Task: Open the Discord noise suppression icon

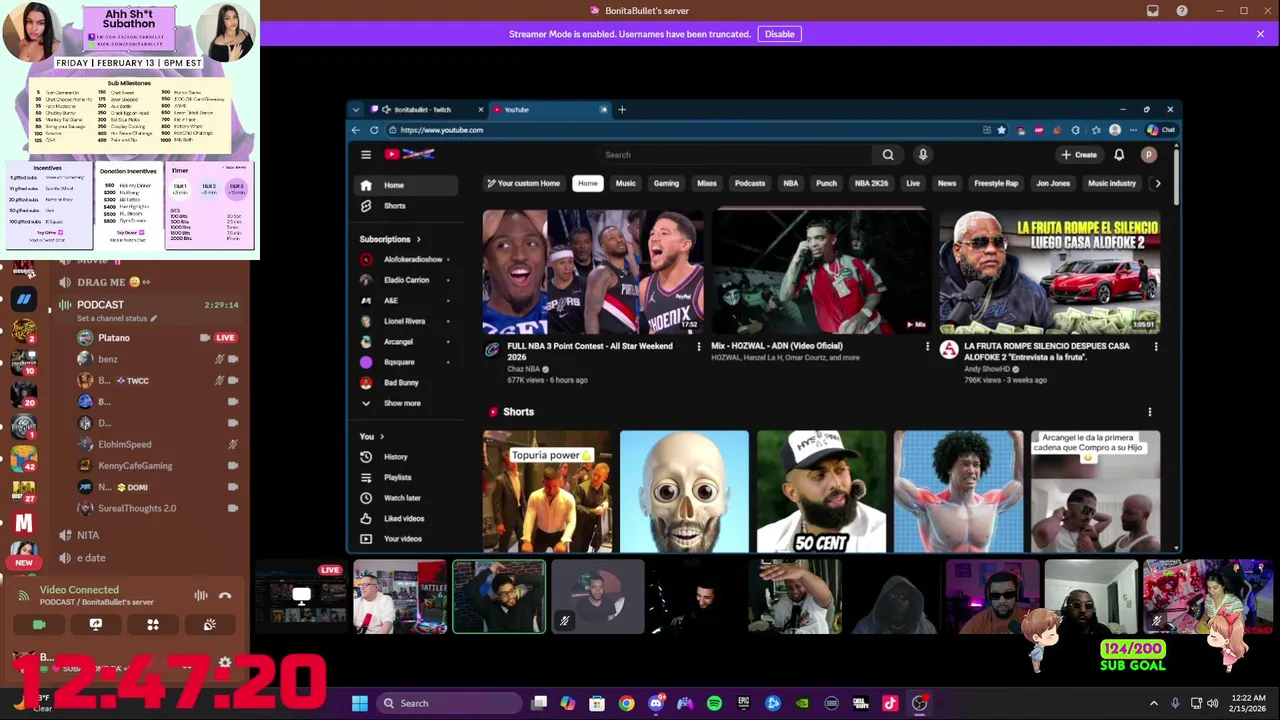Action: (x=201, y=596)
